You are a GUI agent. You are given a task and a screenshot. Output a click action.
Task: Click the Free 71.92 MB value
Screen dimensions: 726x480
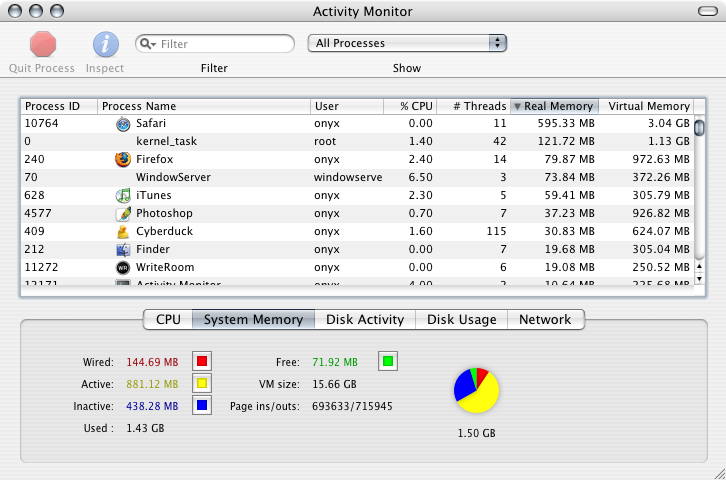coord(335,362)
